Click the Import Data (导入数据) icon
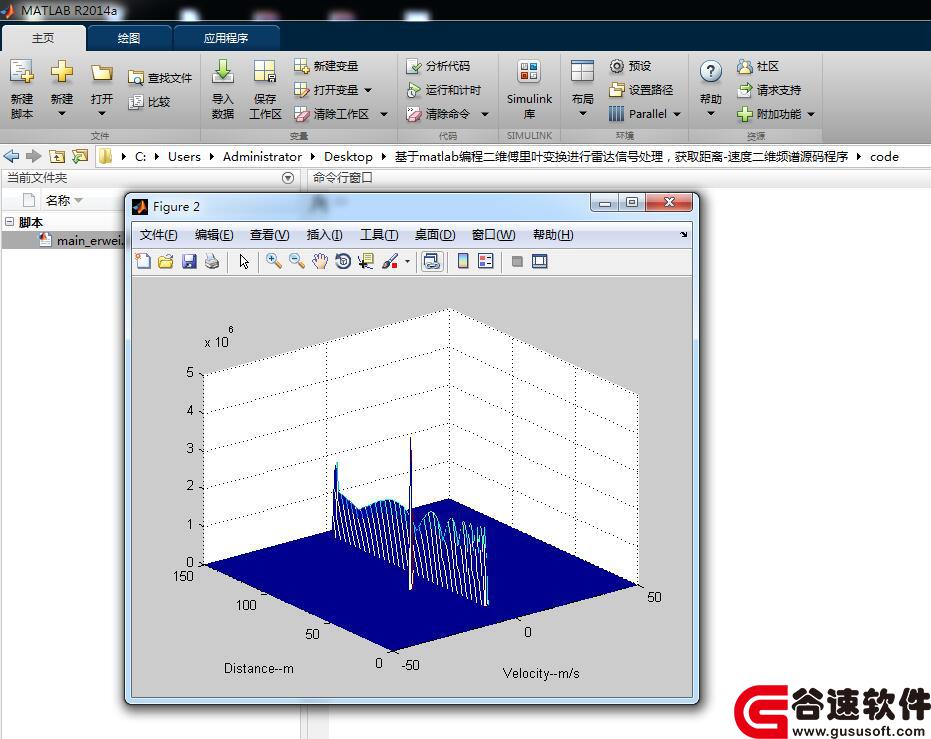Image resolution: width=931 pixels, height=739 pixels. point(223,72)
